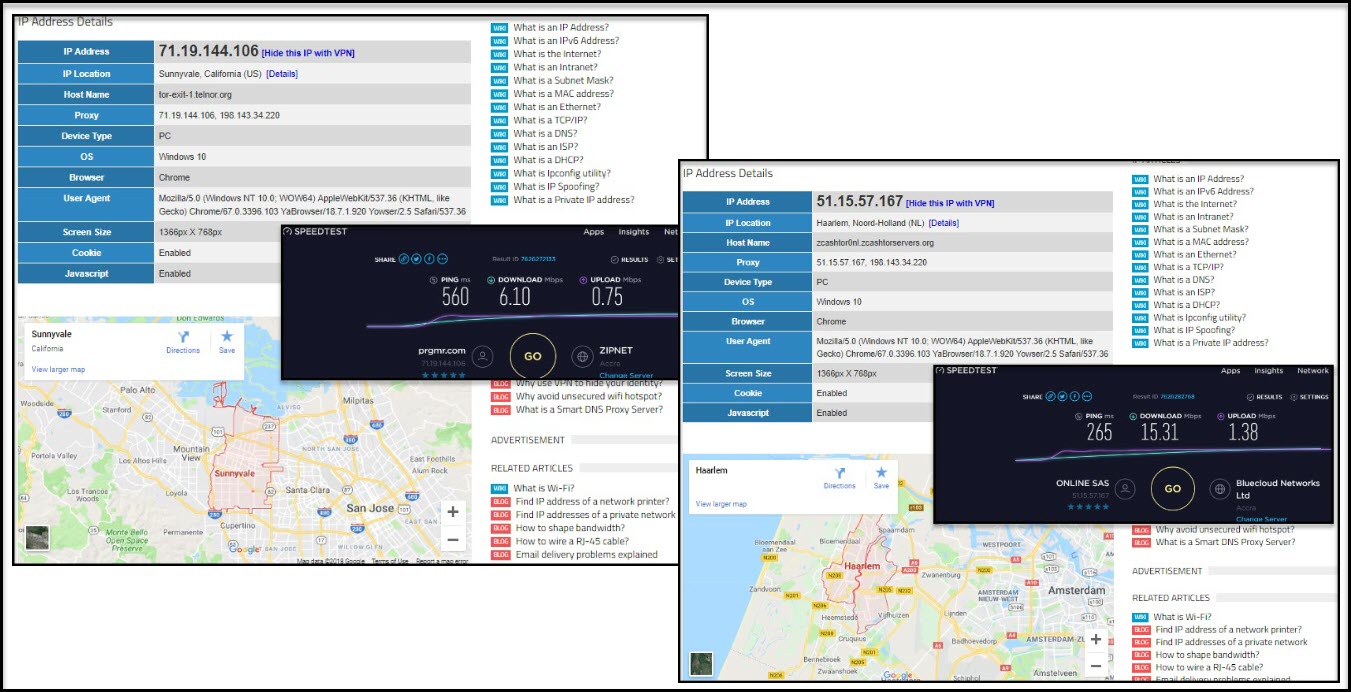Click "Hide this IP with VPN" next to 71.19.144.106
1351x692 pixels.
pos(308,53)
